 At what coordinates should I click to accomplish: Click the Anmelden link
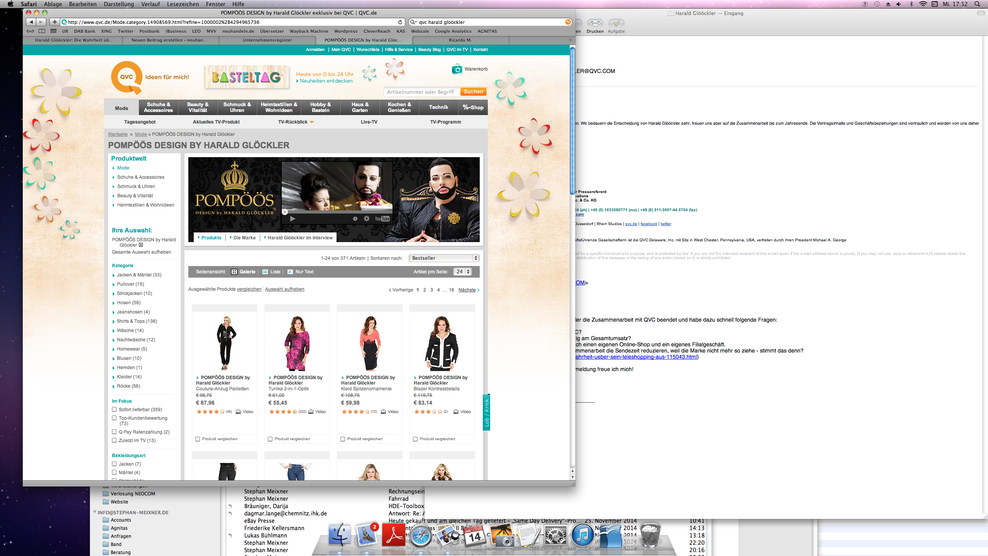[x=315, y=49]
